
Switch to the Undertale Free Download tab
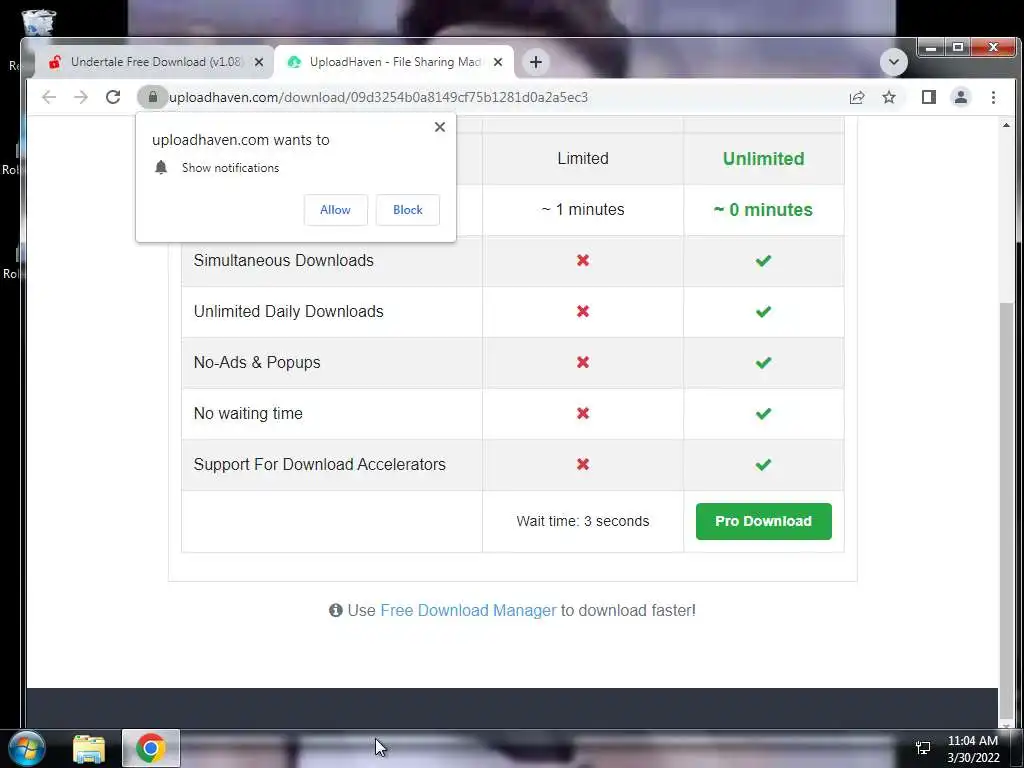pyautogui.click(x=155, y=62)
